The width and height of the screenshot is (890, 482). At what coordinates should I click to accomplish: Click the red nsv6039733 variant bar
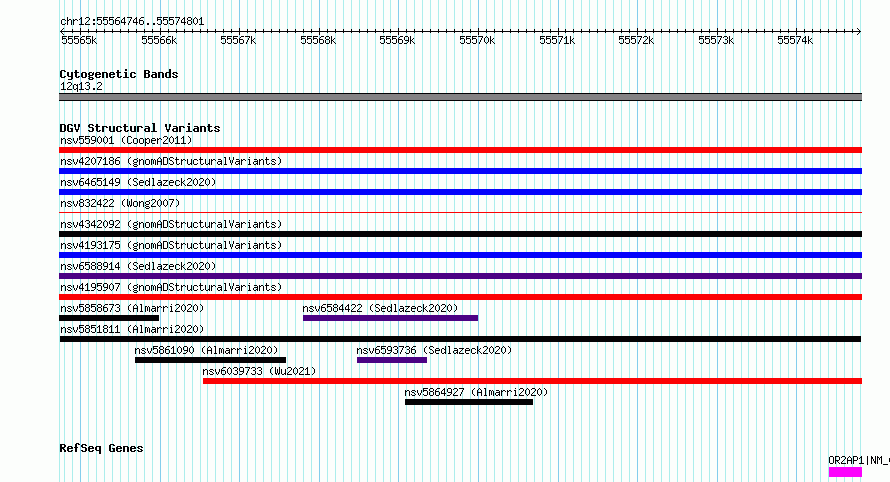(x=532, y=381)
